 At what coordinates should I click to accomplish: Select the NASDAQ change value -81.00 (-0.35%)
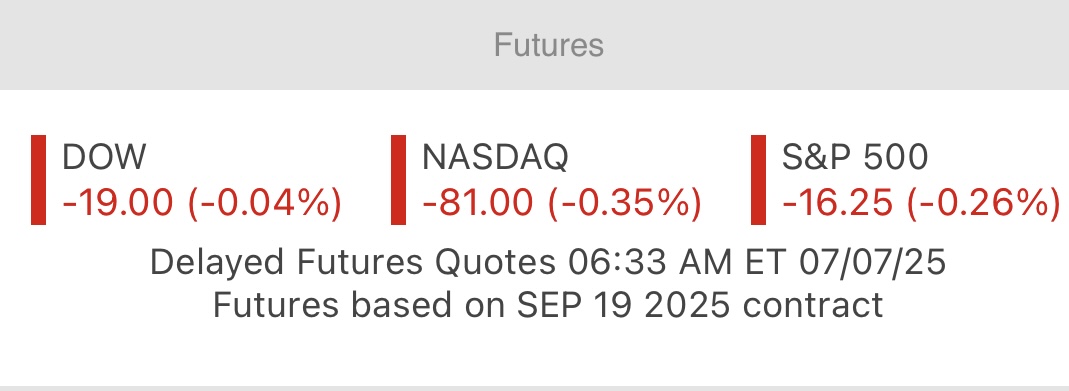[x=562, y=203]
